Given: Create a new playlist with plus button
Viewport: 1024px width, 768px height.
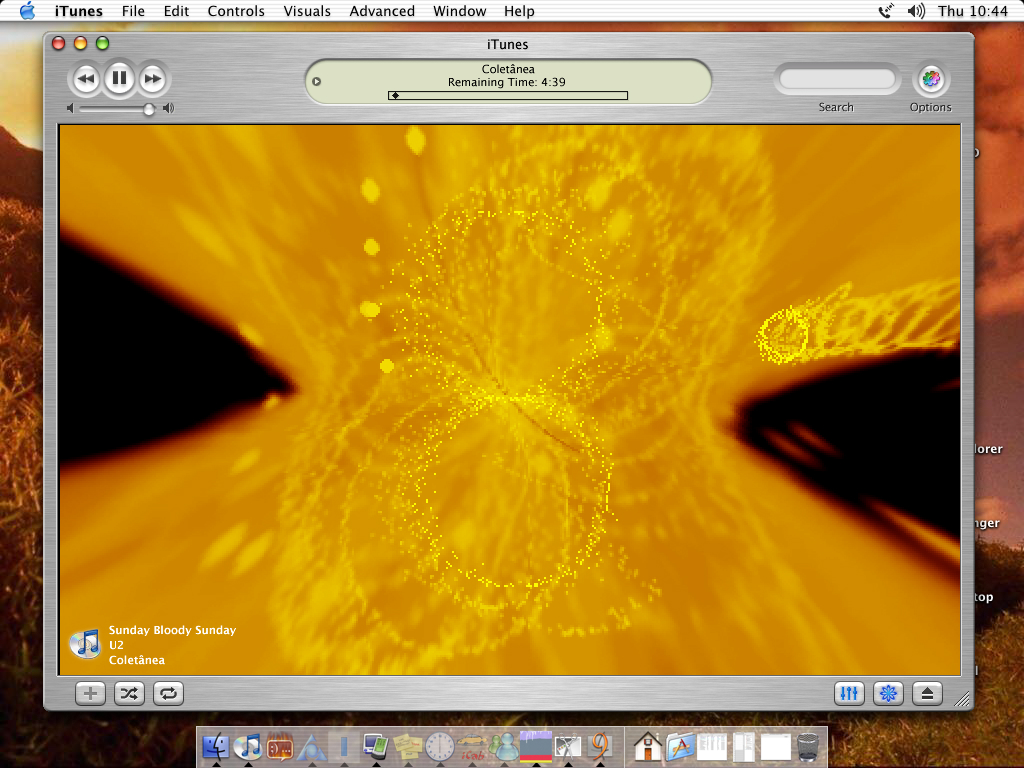Looking at the screenshot, I should (x=90, y=693).
